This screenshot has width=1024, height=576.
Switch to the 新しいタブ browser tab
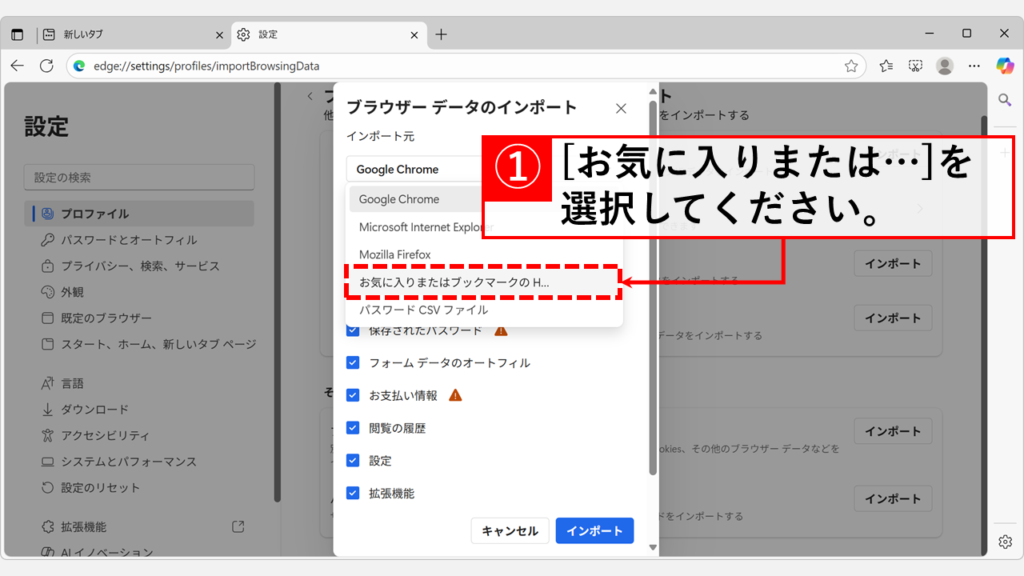[x=133, y=35]
